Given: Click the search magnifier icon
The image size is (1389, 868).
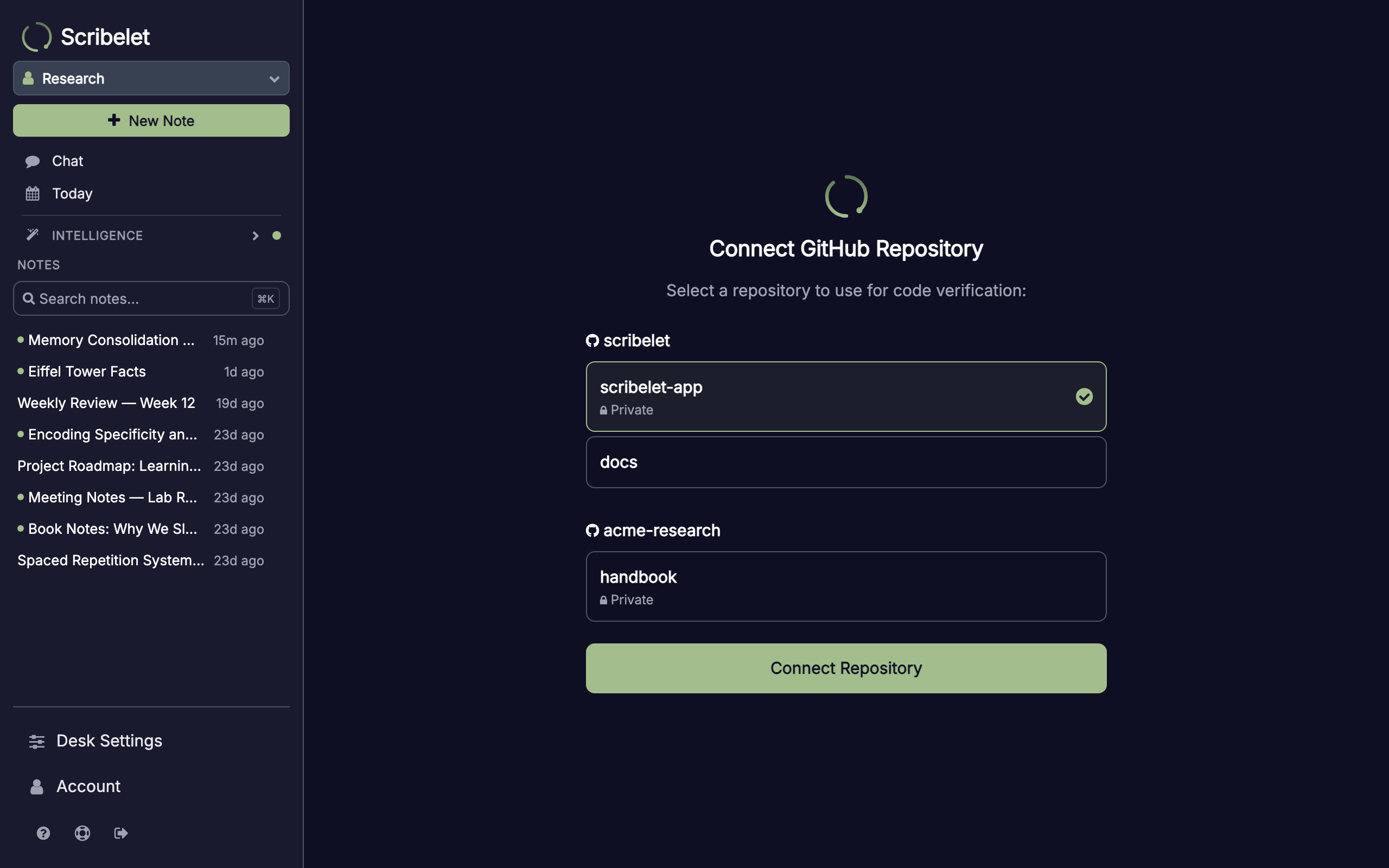Looking at the screenshot, I should pyautogui.click(x=29, y=298).
